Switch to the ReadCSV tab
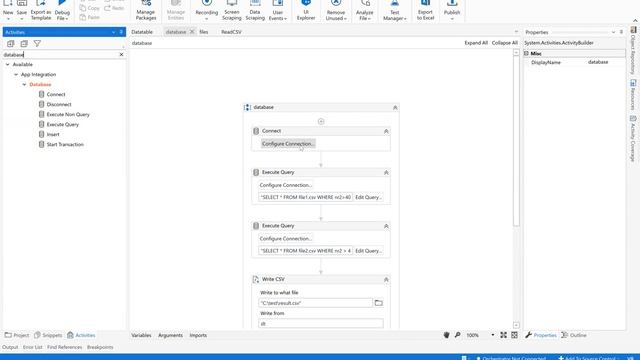This screenshot has height=360, width=640. click(x=231, y=32)
